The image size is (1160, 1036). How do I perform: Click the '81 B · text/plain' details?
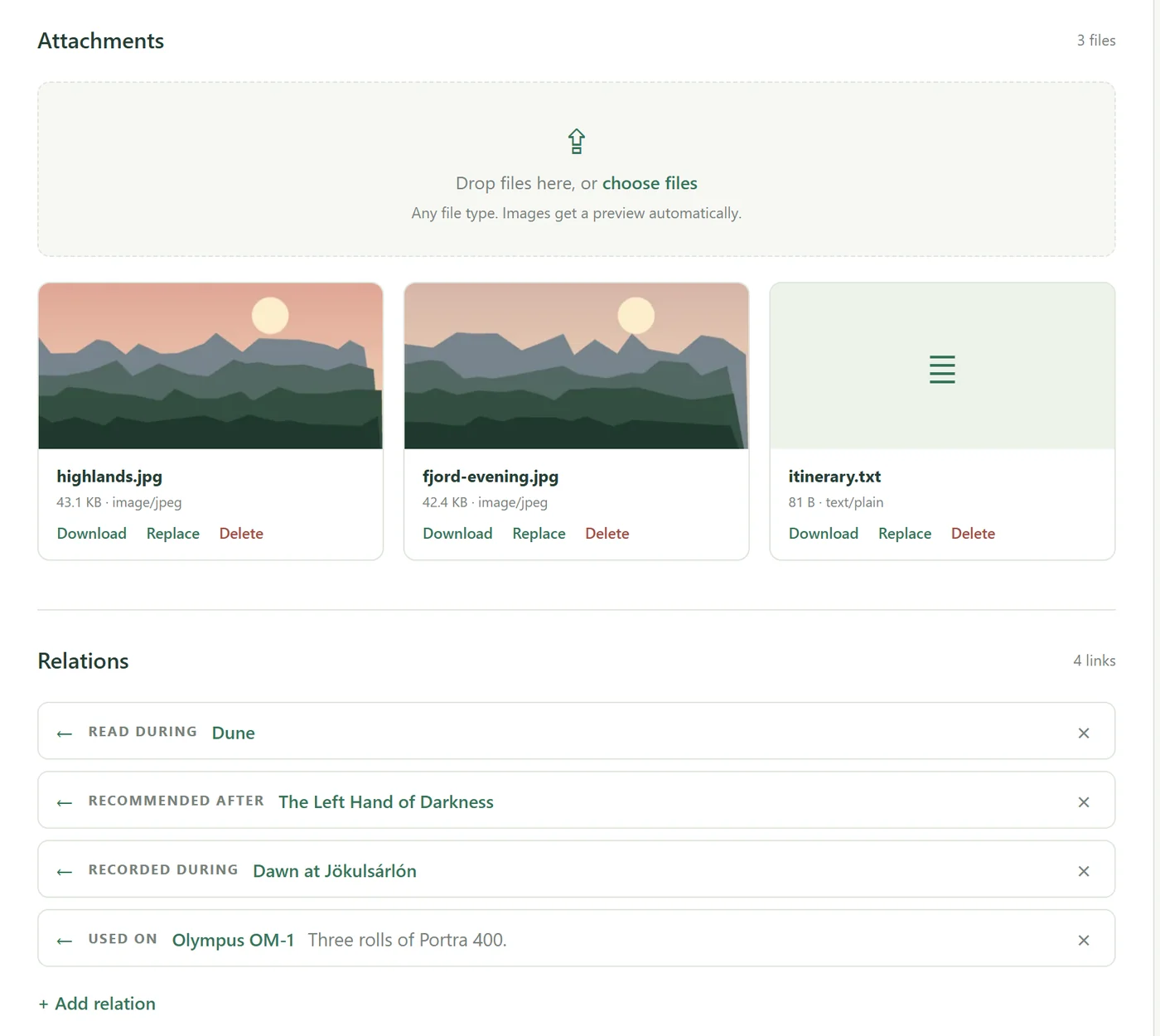tap(836, 502)
